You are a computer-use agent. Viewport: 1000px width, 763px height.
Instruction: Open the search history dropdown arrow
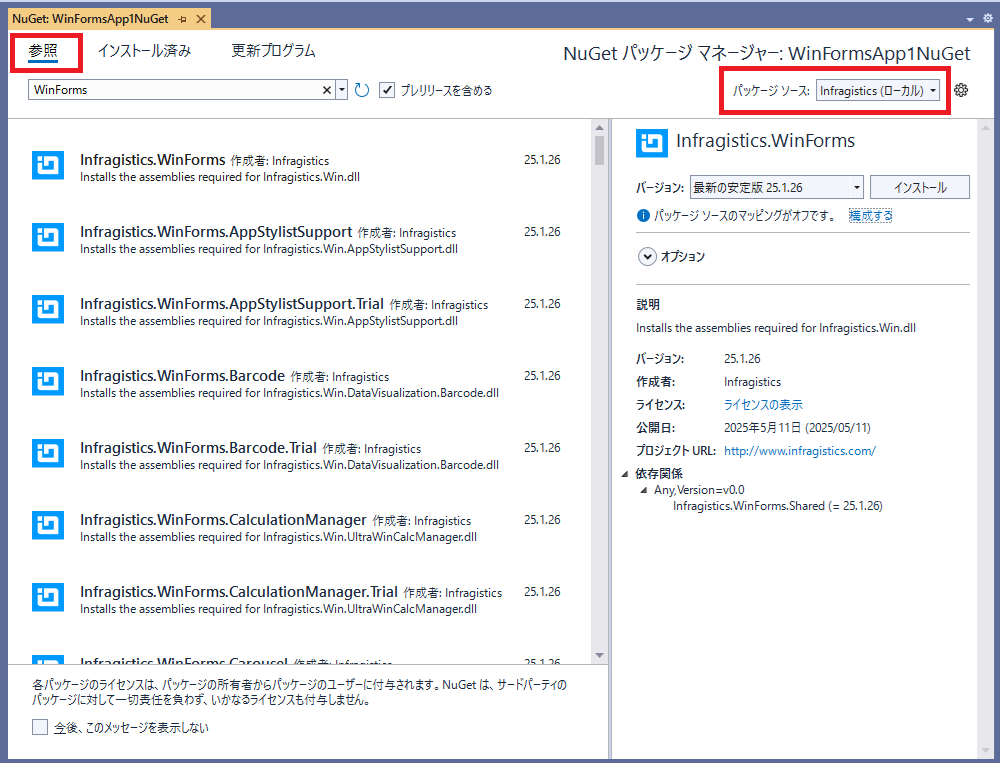pos(342,90)
